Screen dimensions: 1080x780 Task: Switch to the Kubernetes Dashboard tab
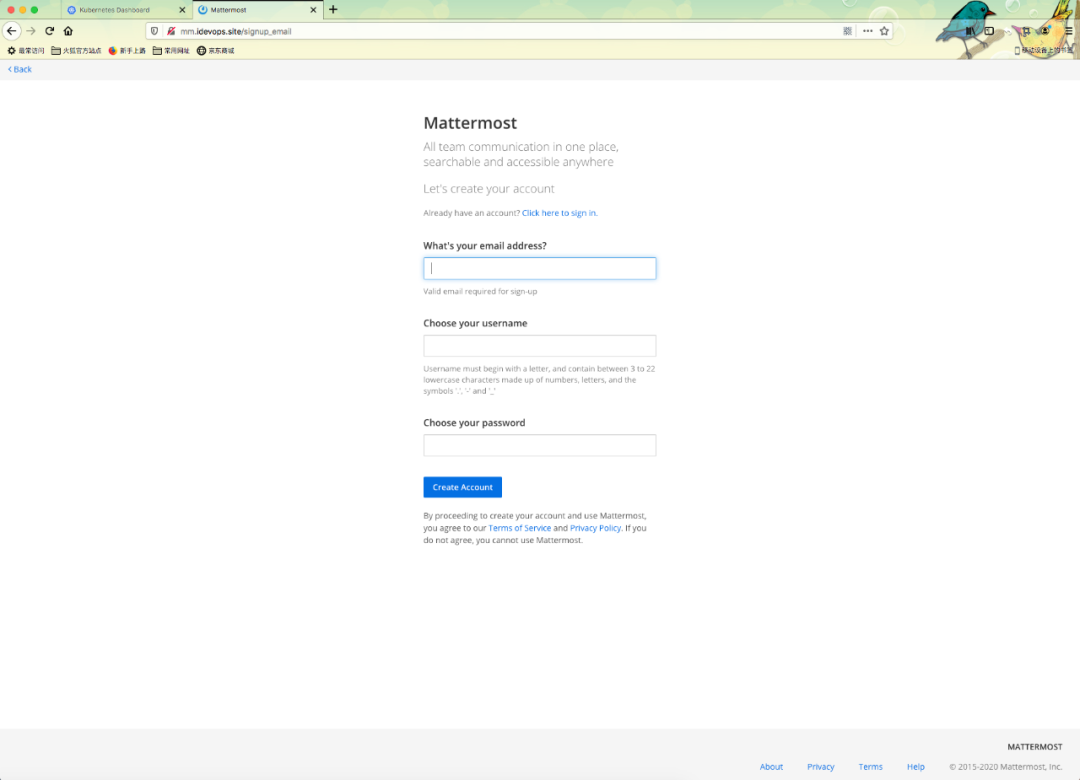[126, 10]
